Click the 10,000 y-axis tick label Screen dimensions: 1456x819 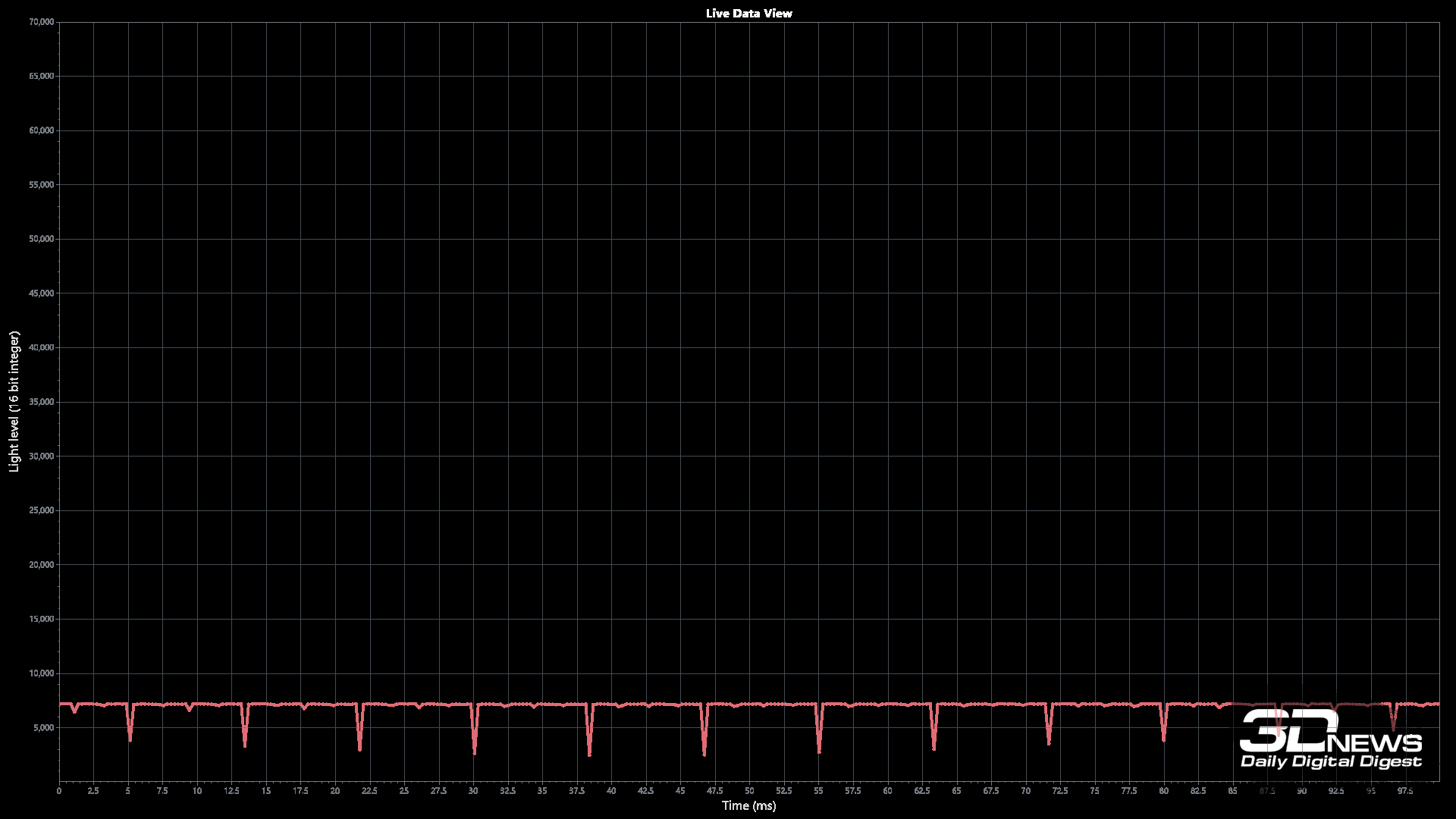pos(42,673)
